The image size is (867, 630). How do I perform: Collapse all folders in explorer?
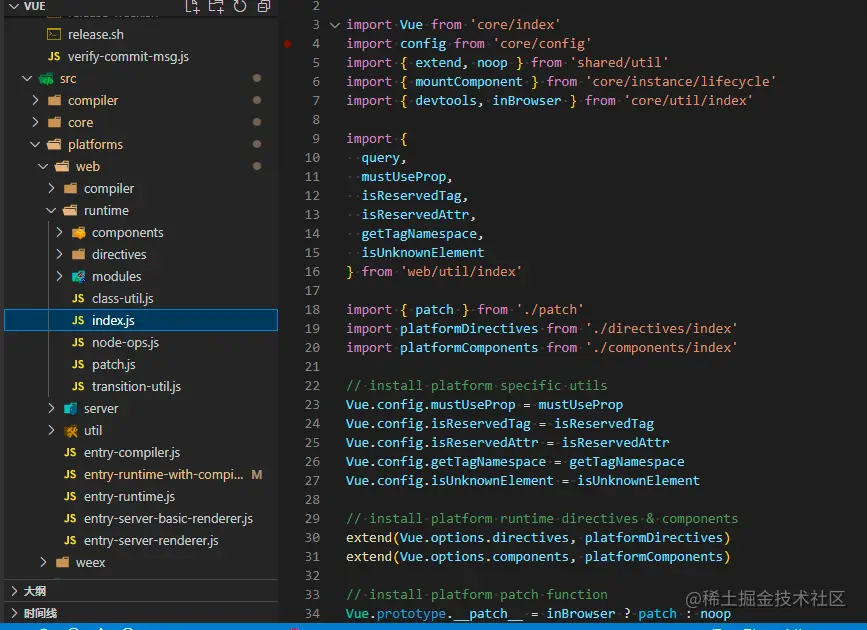pos(264,6)
